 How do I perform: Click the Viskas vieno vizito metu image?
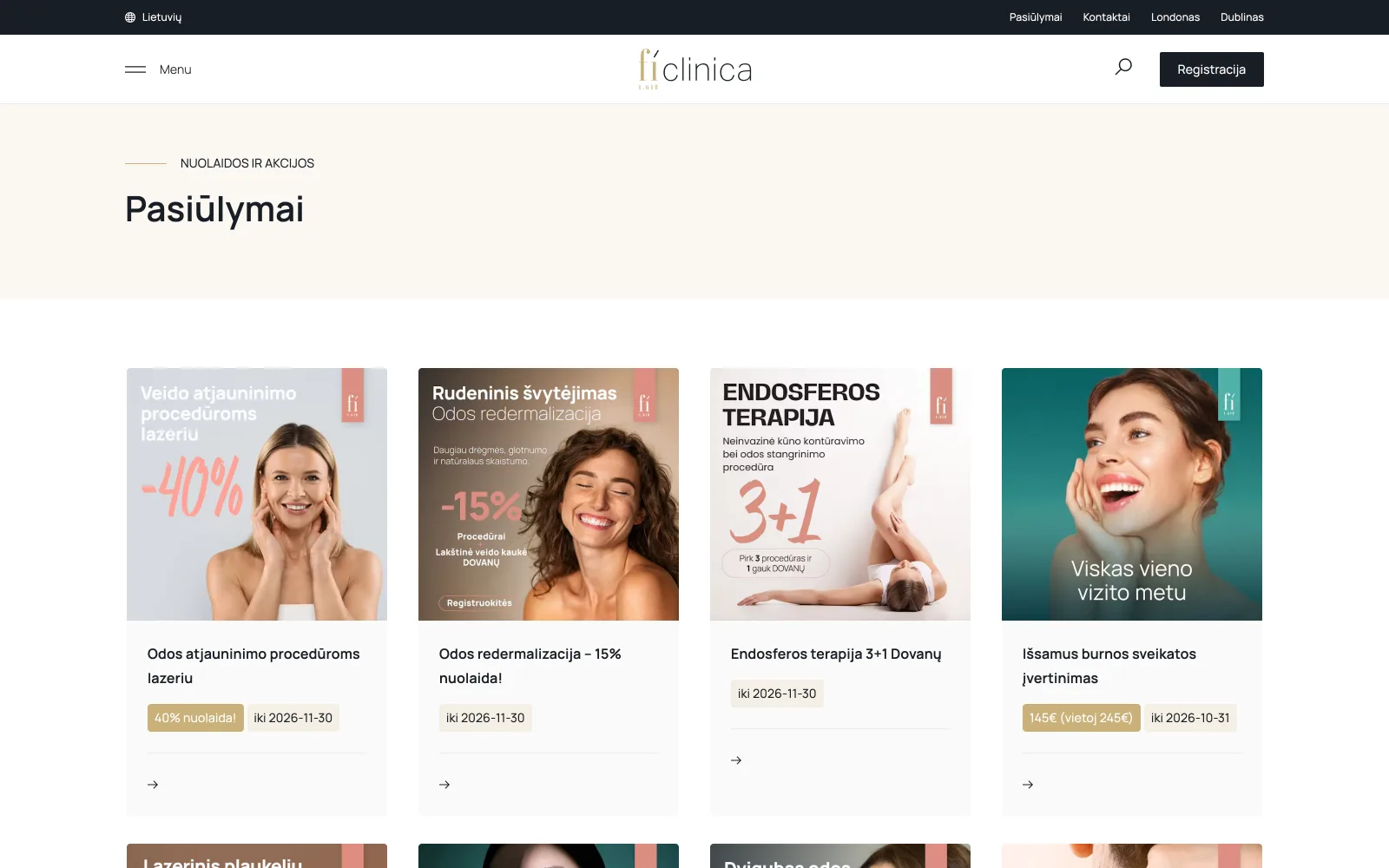[x=1132, y=494]
